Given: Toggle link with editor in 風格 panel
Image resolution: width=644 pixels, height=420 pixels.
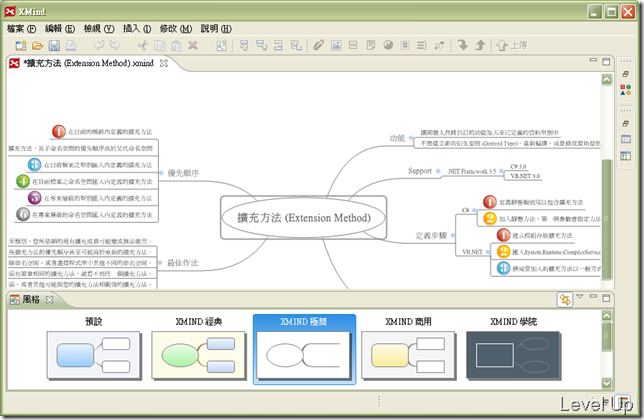Looking at the screenshot, I should [565, 300].
